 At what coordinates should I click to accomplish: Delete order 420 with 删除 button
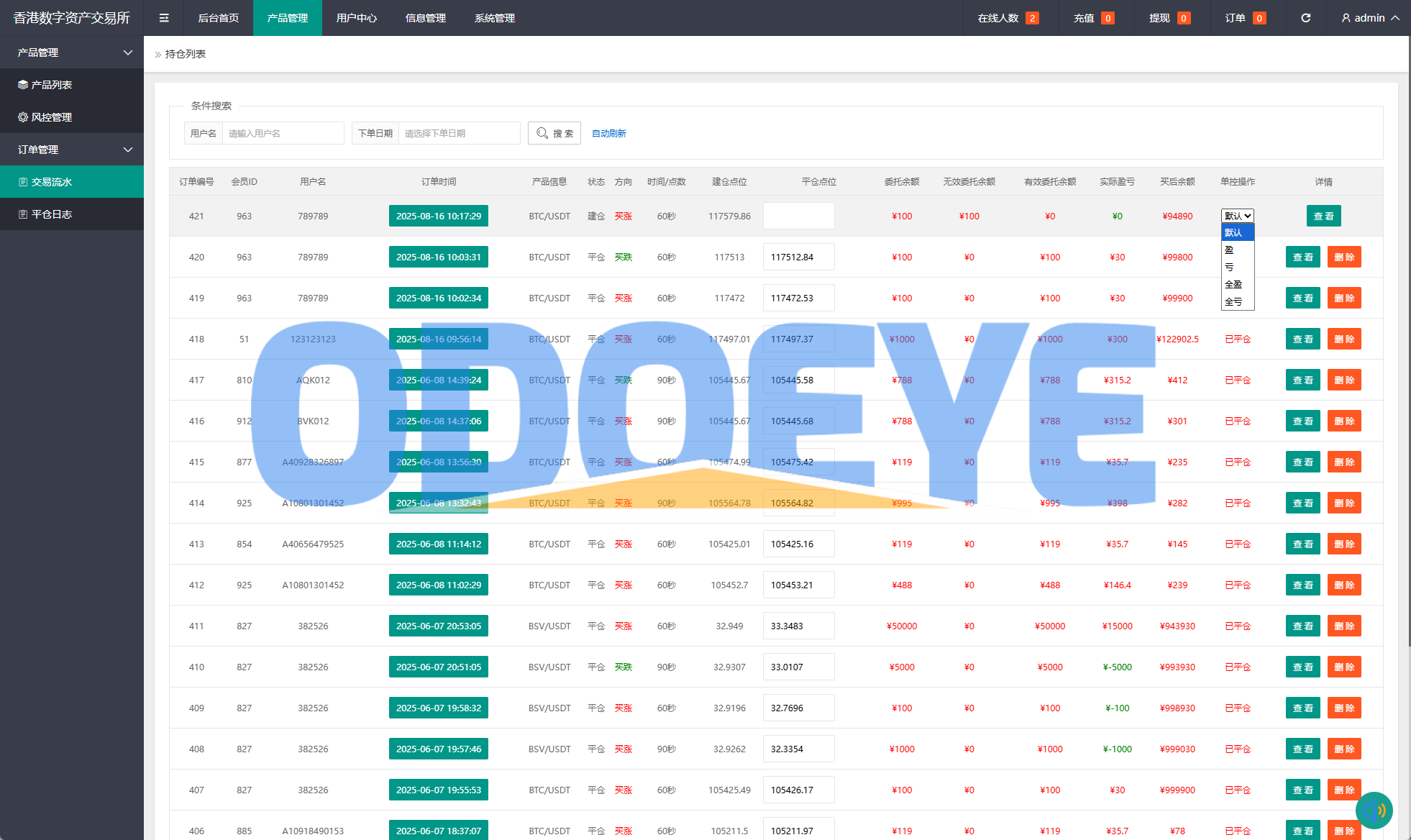pyautogui.click(x=1343, y=257)
